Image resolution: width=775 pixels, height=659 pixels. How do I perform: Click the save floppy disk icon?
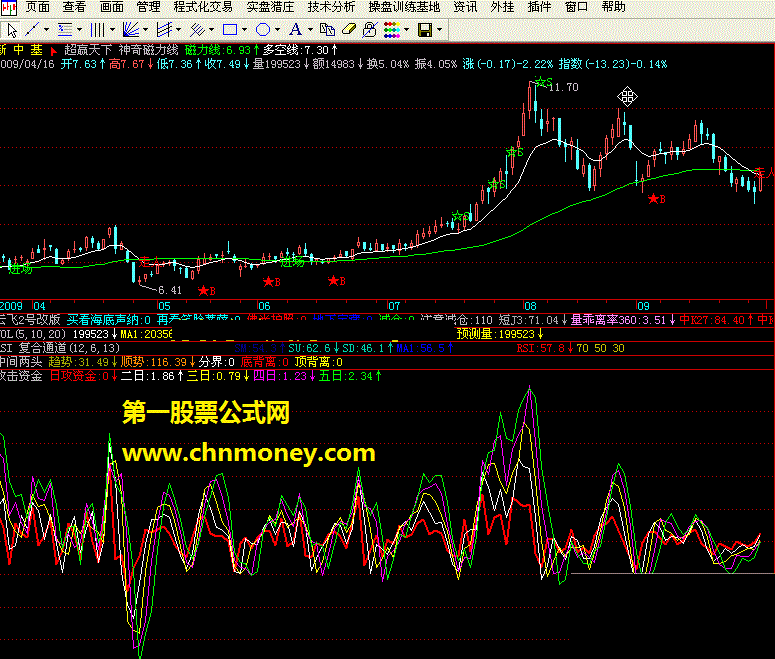pos(425,30)
